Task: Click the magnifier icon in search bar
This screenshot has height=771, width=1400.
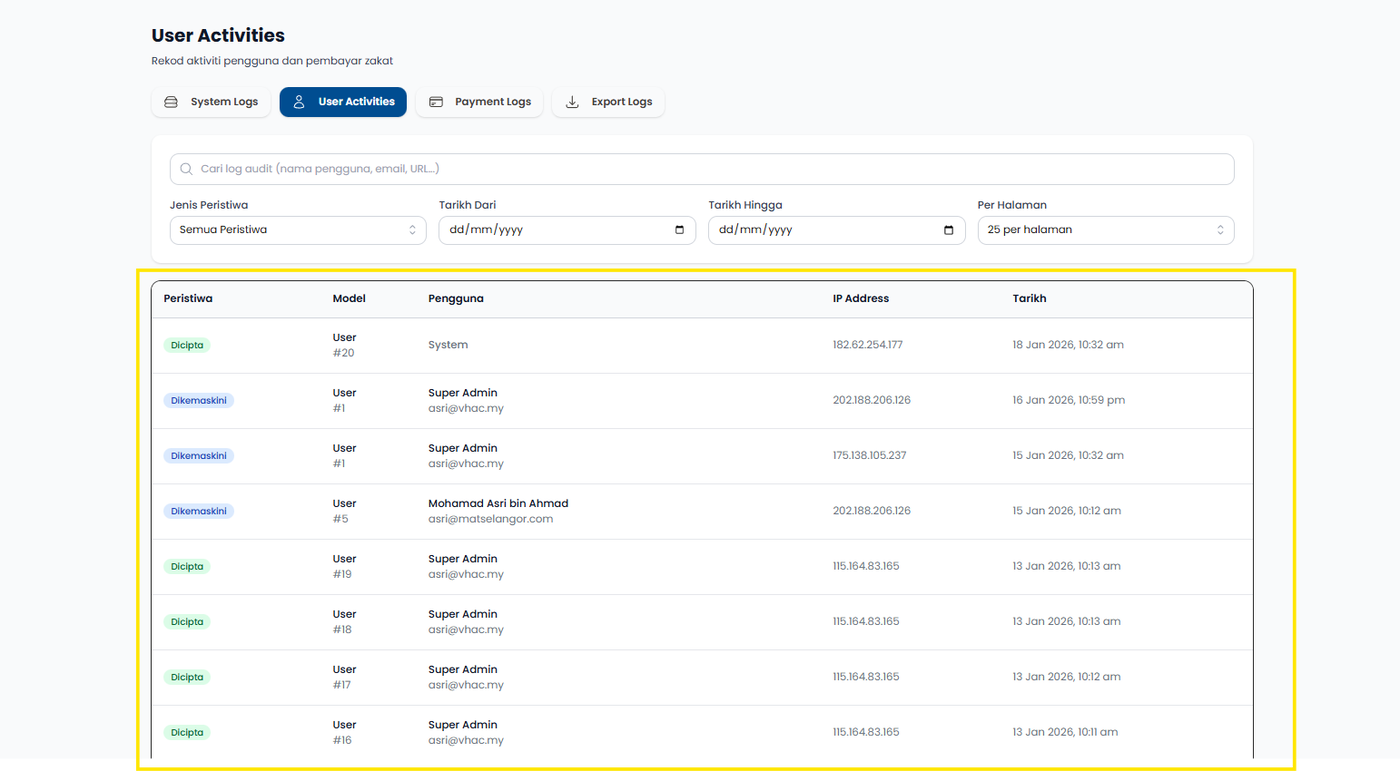Action: (186, 169)
